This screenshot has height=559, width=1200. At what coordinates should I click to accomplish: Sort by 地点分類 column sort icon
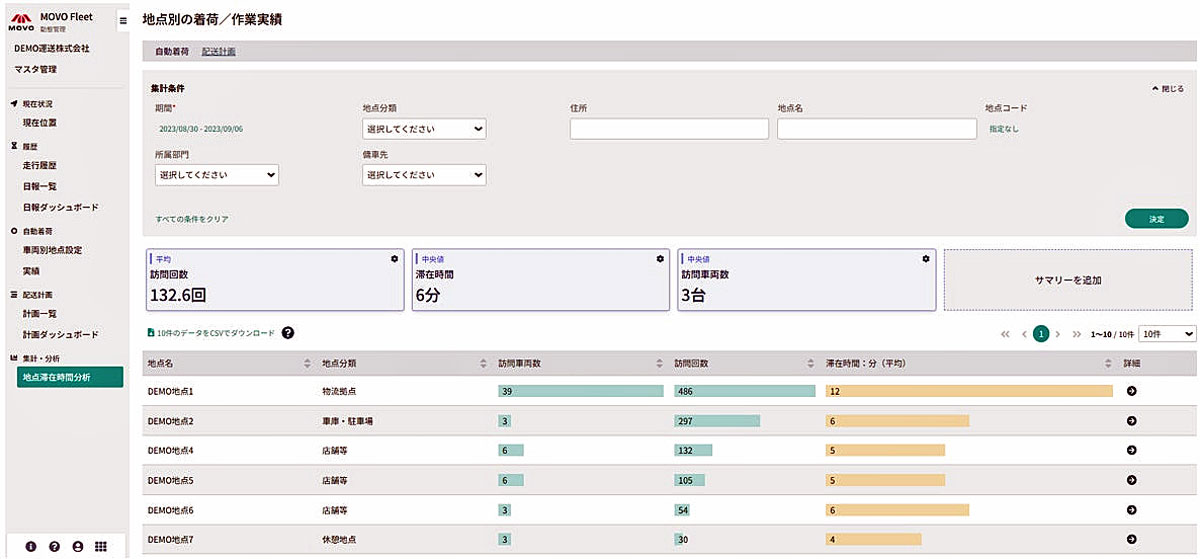pos(484,363)
